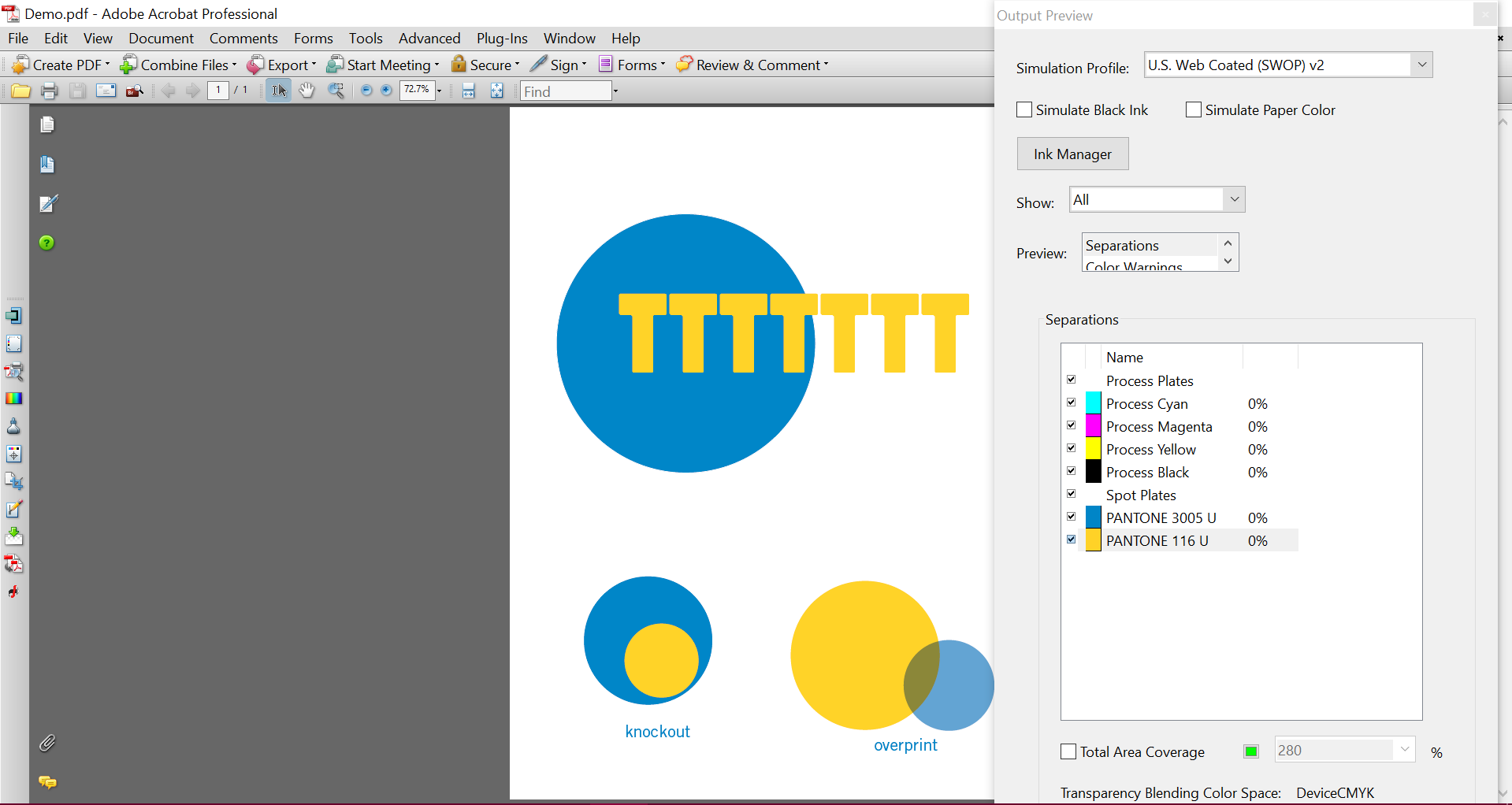Enable Simulate Paper Color
Viewport: 1512px width, 805px height.
[x=1194, y=110]
